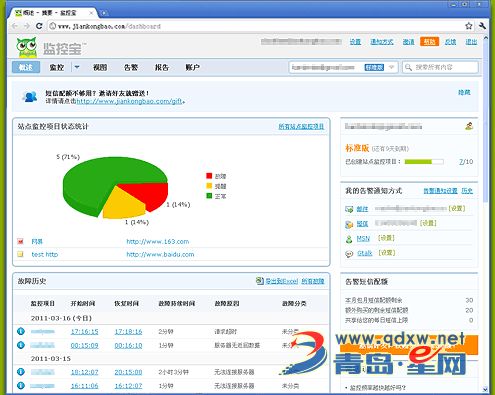The width and height of the screenshot is (495, 395).
Task: Click the Excel export icon
Action: [x=260, y=281]
